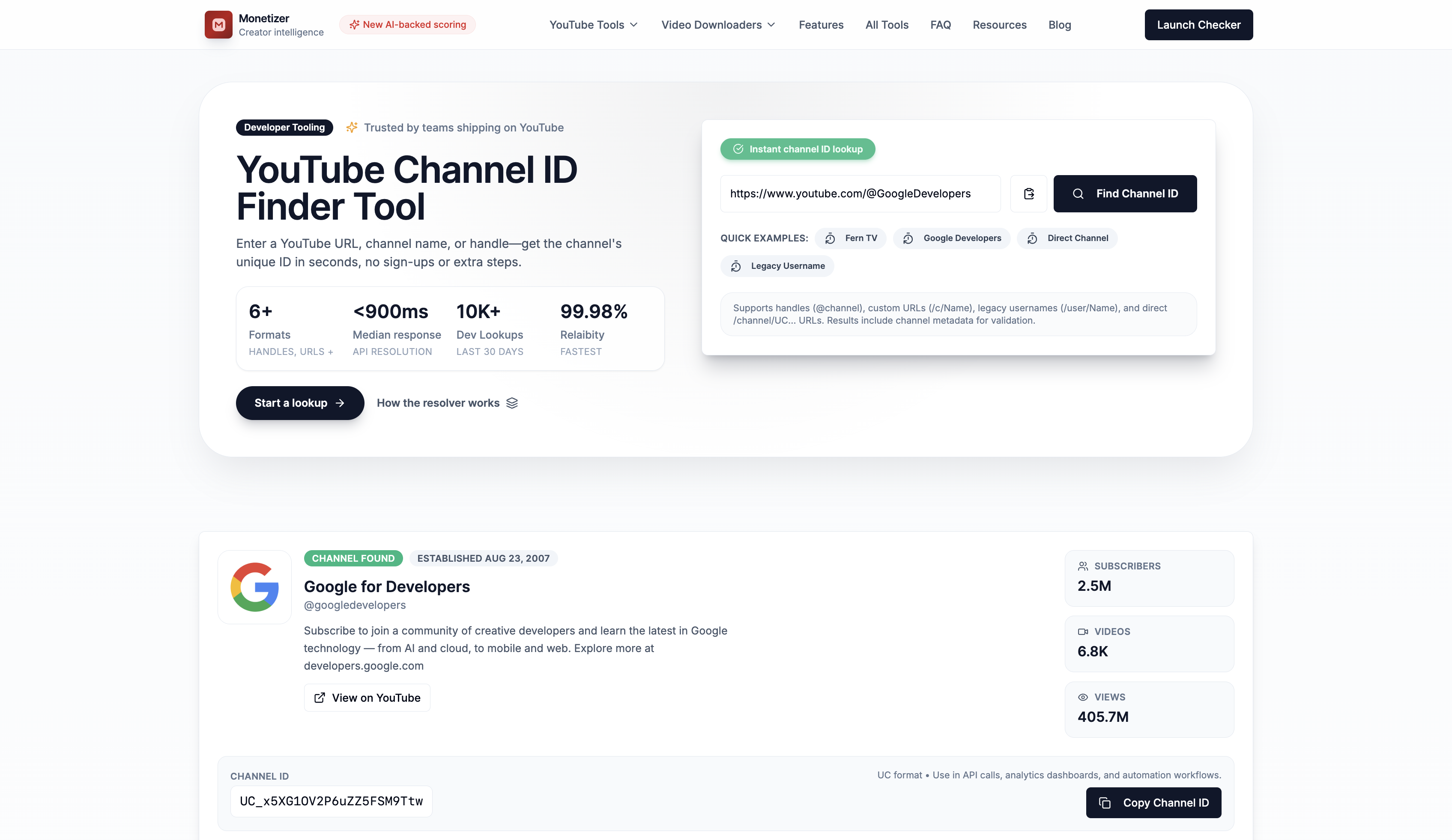The height and width of the screenshot is (840, 1452).
Task: Click the clock icon on the Fern TV example
Action: [x=830, y=238]
